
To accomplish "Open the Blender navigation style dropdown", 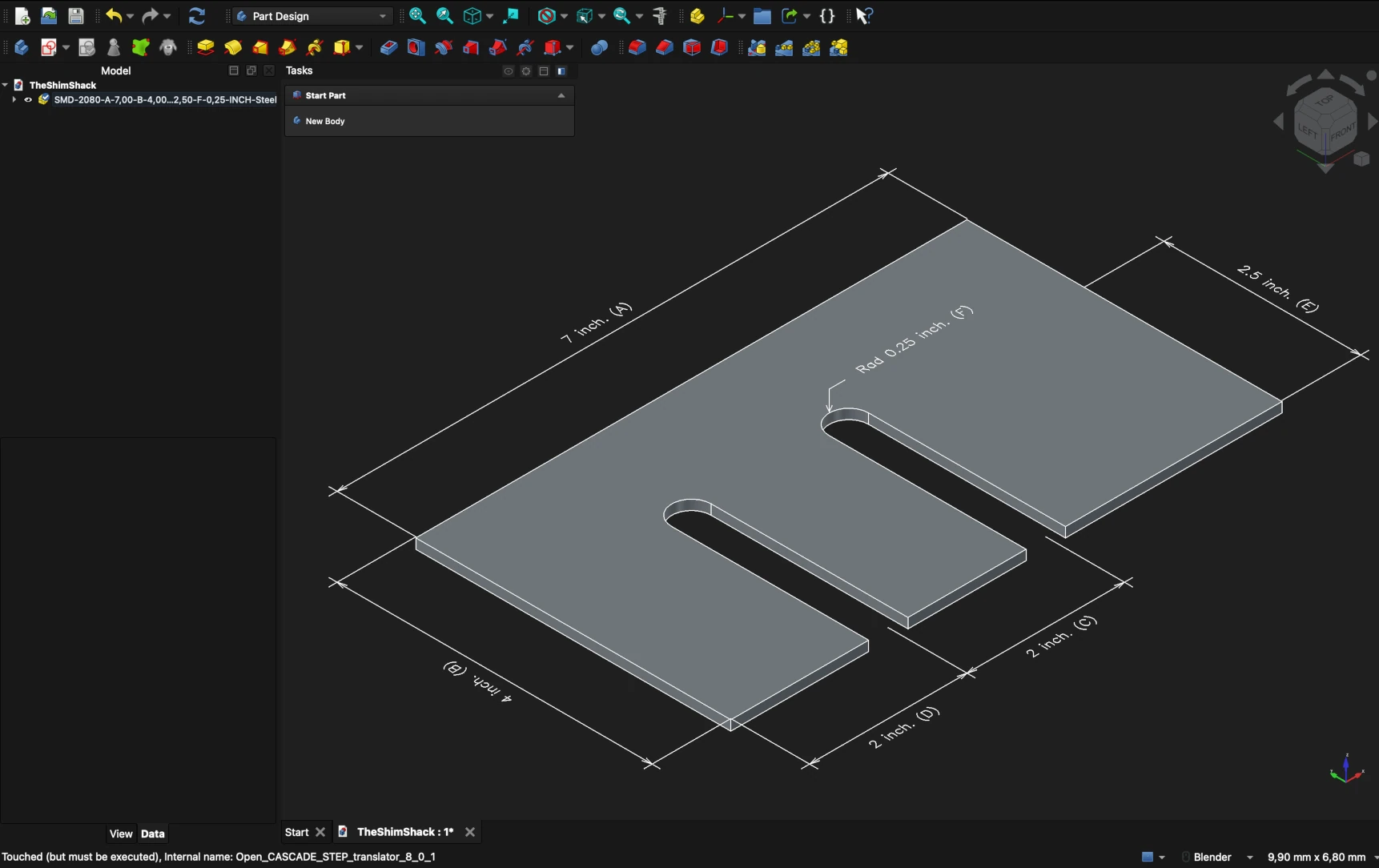I will click(1218, 857).
